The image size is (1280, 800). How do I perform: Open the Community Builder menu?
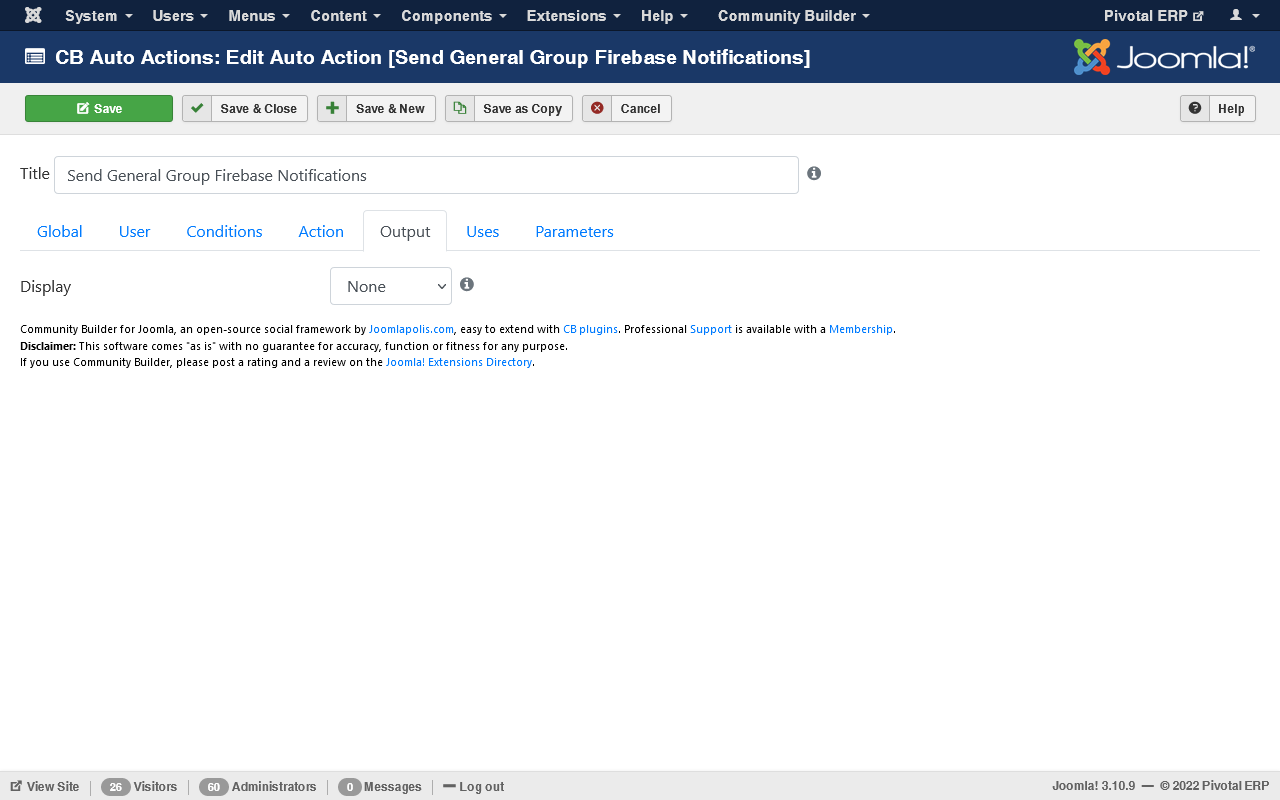click(794, 16)
